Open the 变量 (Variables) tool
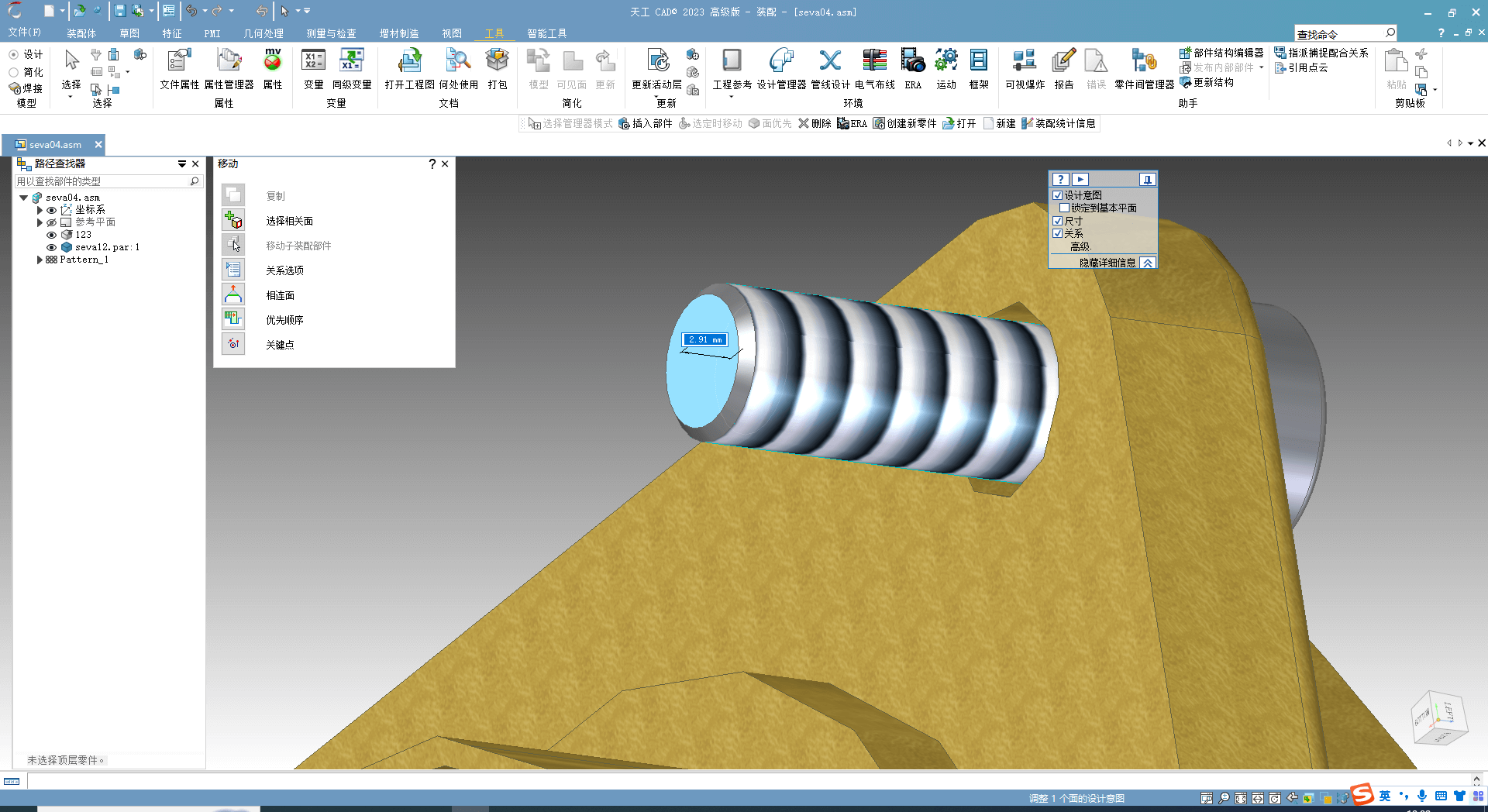Screen dimensions: 1488x812 313,68
